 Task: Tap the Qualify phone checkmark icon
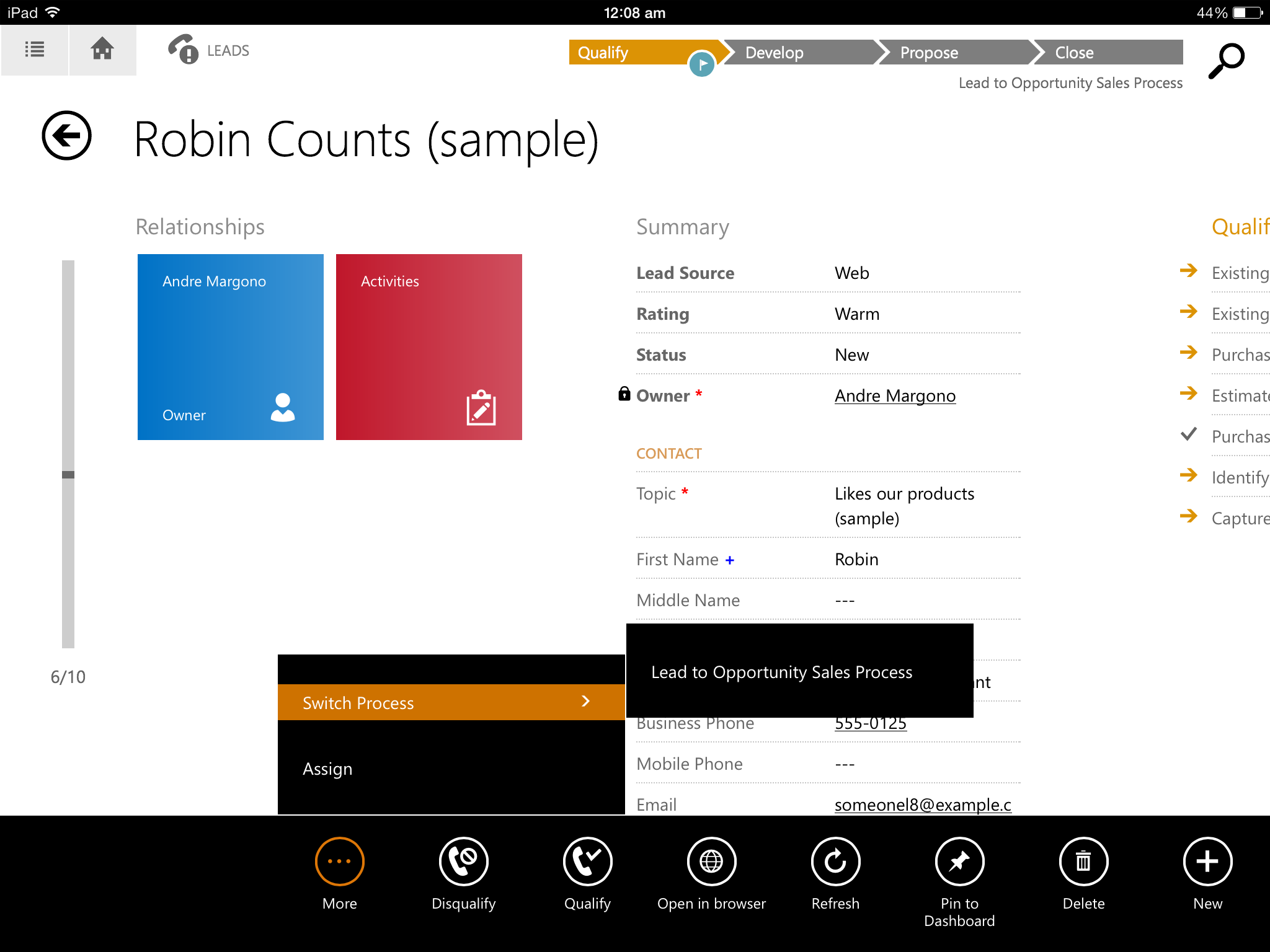point(587,861)
